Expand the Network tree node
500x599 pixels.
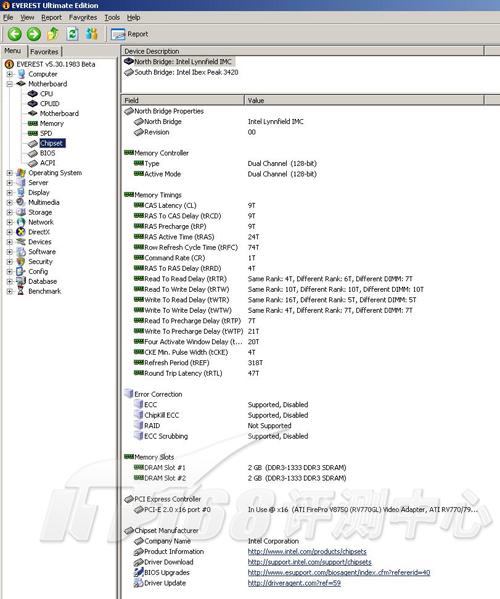[10, 222]
